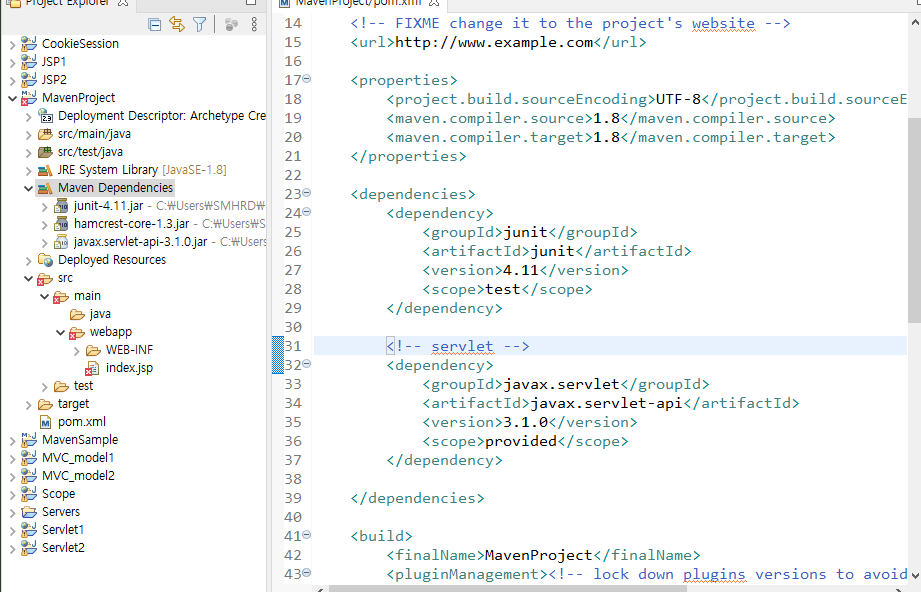Click the editor scroll-up arrow

(x=915, y=22)
